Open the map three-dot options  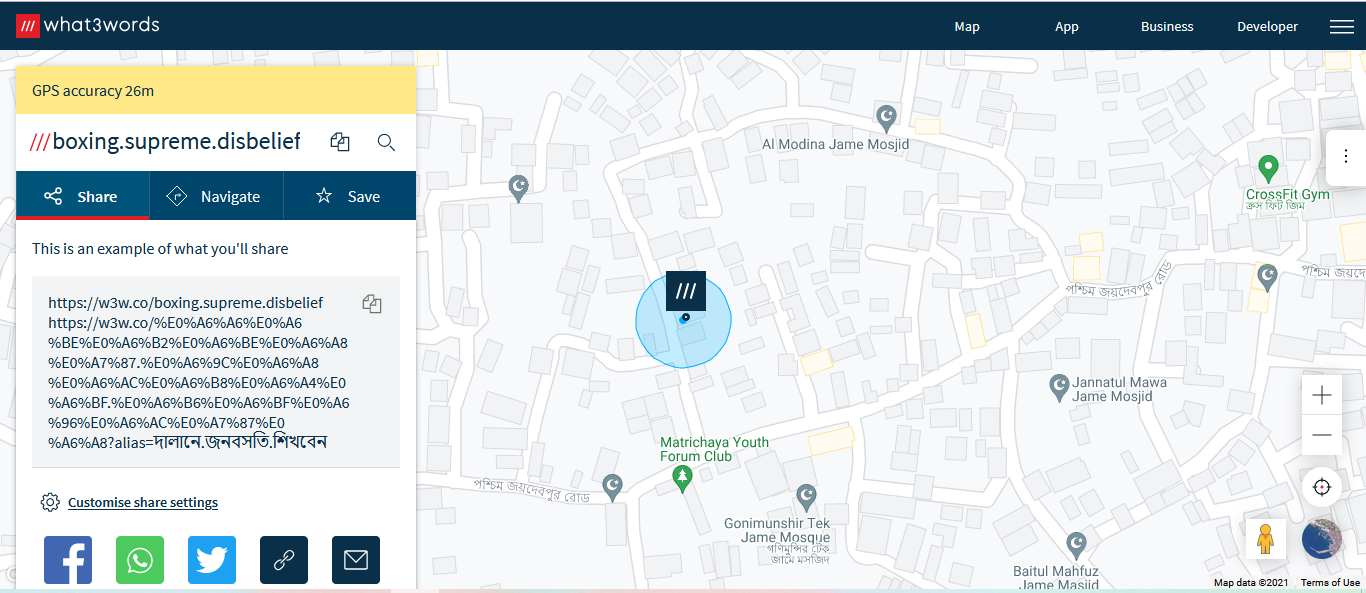point(1346,156)
